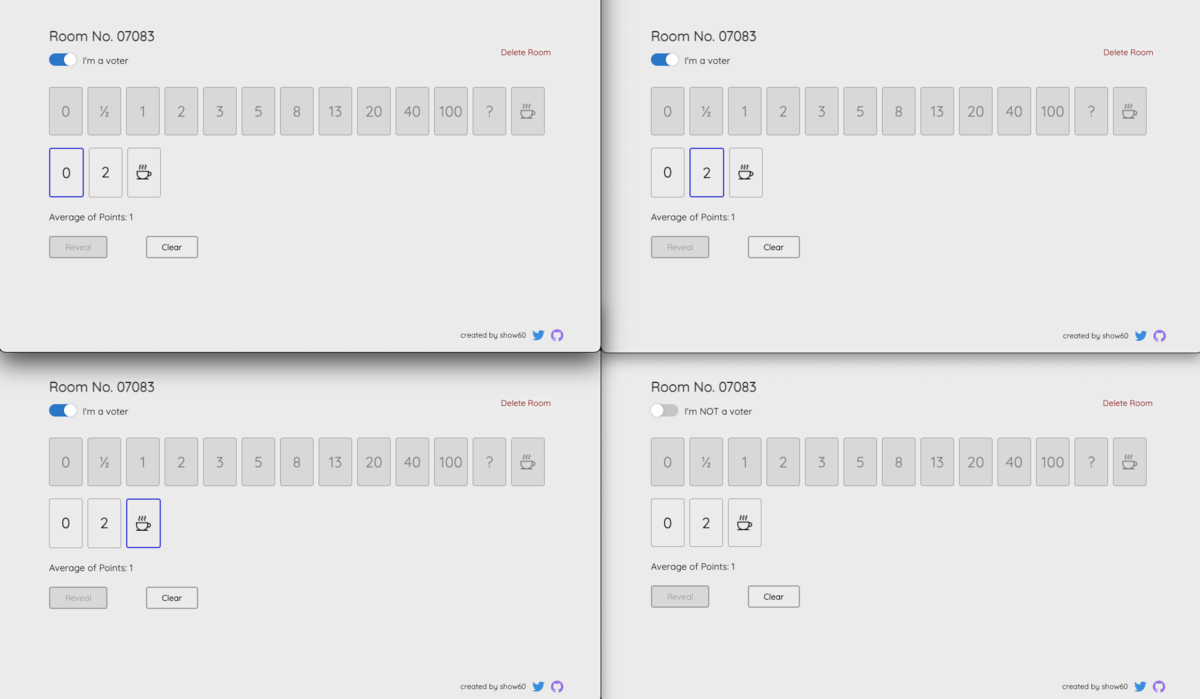
Task: Select the highlighted coffee cup result in the bottom-left window
Action: tap(144, 523)
